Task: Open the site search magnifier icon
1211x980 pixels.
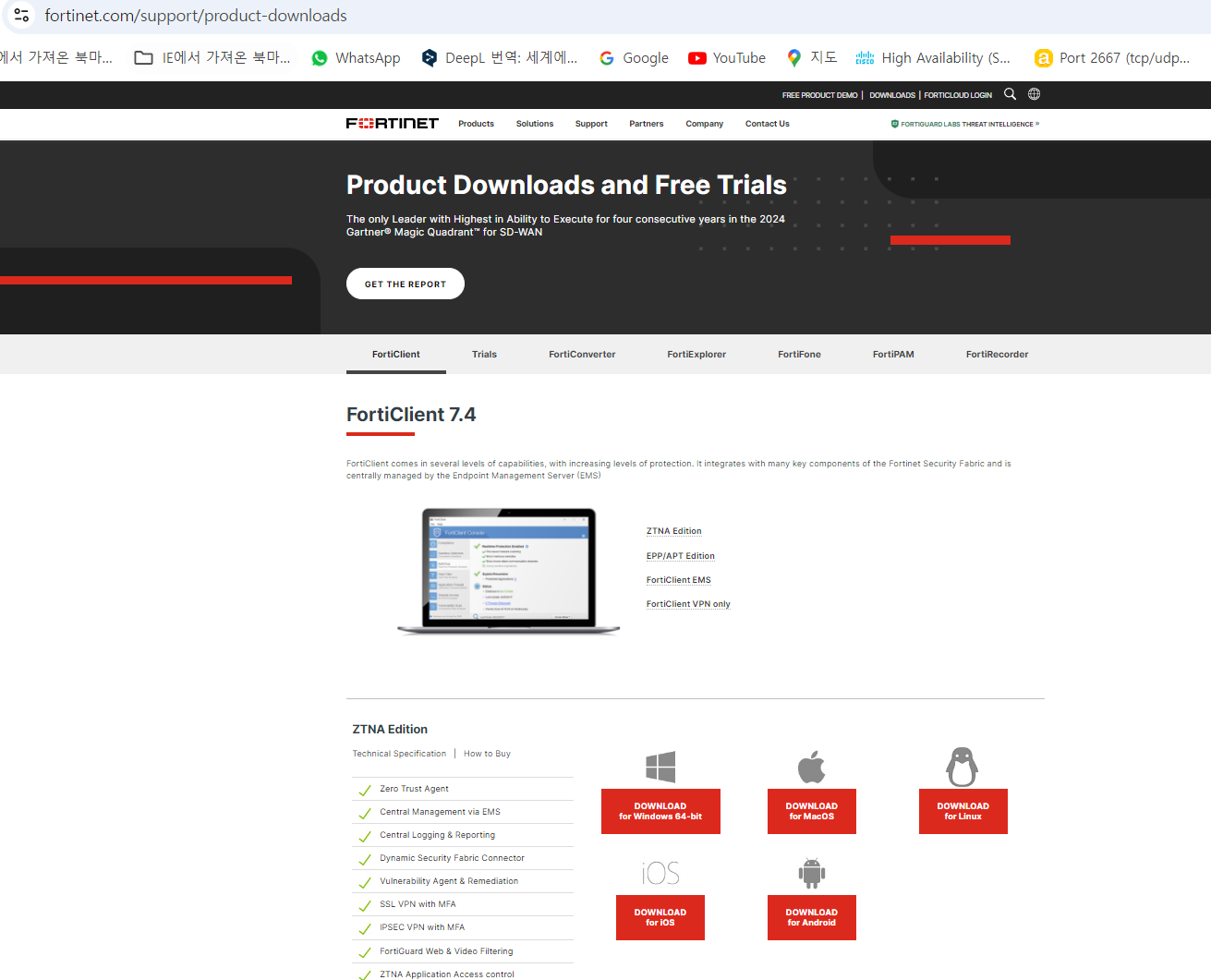Action: 1010,93
